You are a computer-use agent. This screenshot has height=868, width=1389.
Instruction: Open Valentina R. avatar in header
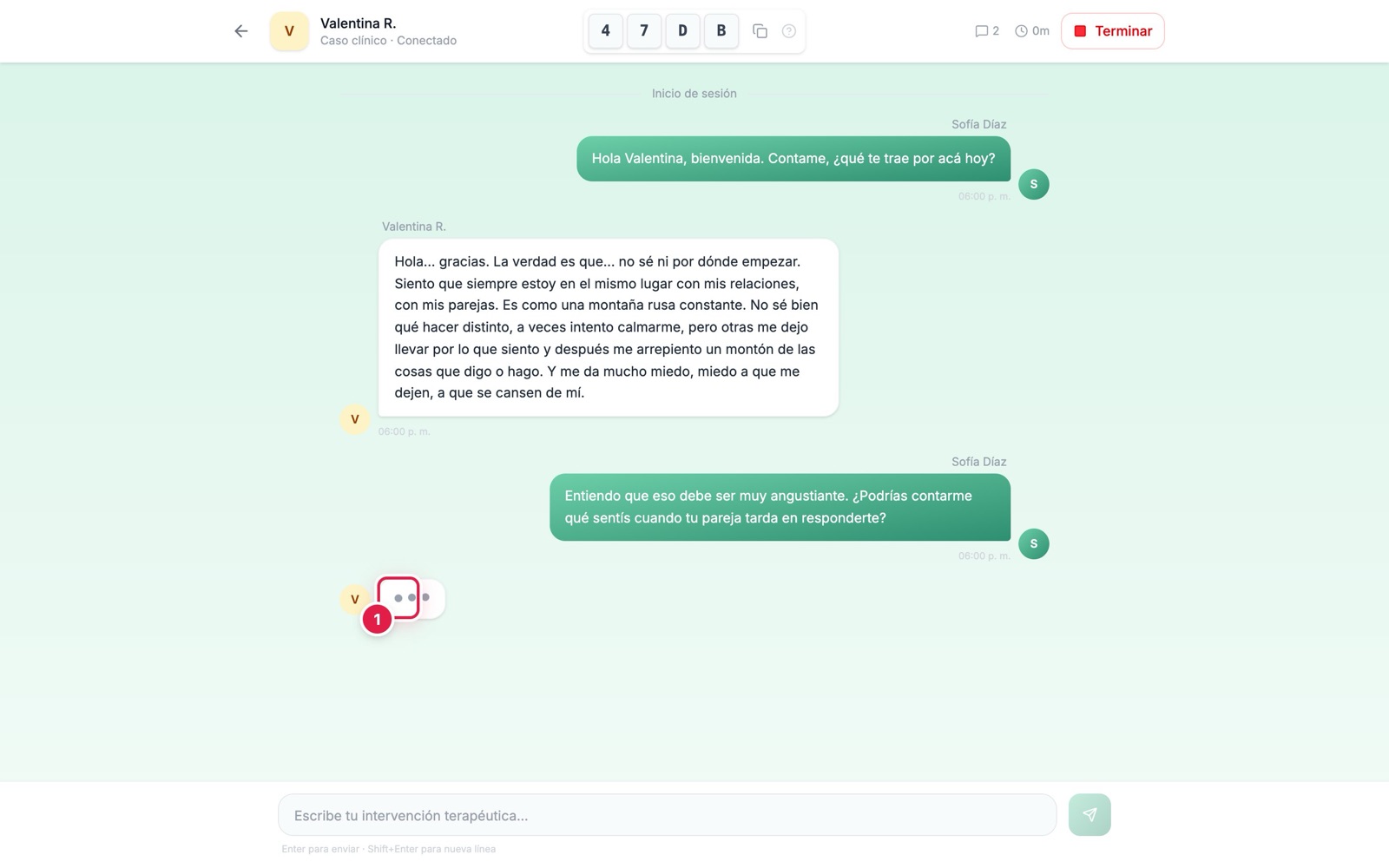pyautogui.click(x=289, y=31)
